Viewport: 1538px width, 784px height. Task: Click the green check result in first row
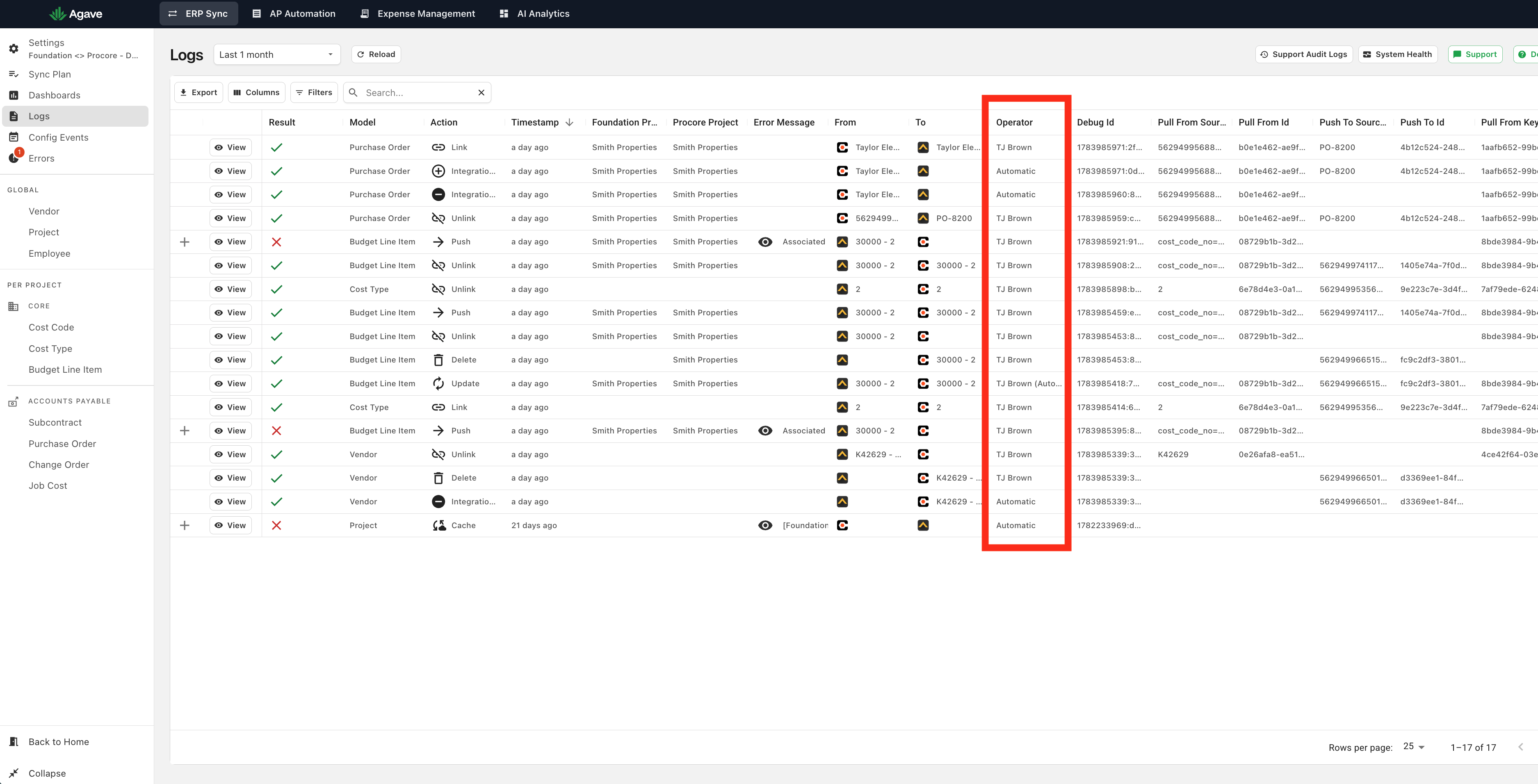[276, 148]
